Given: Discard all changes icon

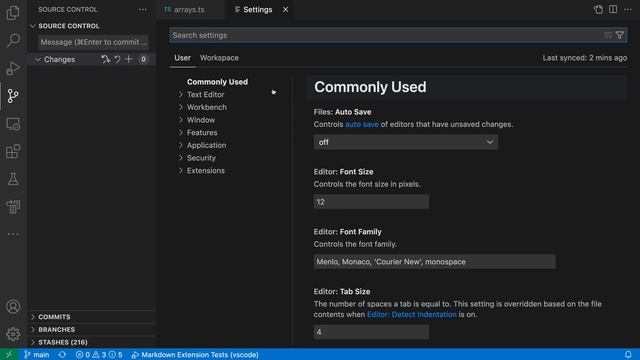Looking at the screenshot, I should pyautogui.click(x=118, y=59).
